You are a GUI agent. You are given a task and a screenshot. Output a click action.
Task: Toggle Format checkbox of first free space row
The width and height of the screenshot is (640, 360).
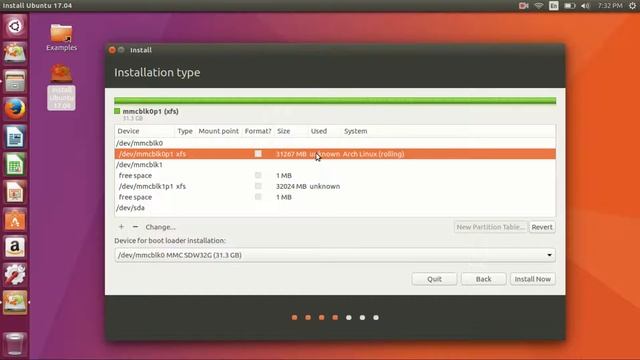tap(258, 176)
